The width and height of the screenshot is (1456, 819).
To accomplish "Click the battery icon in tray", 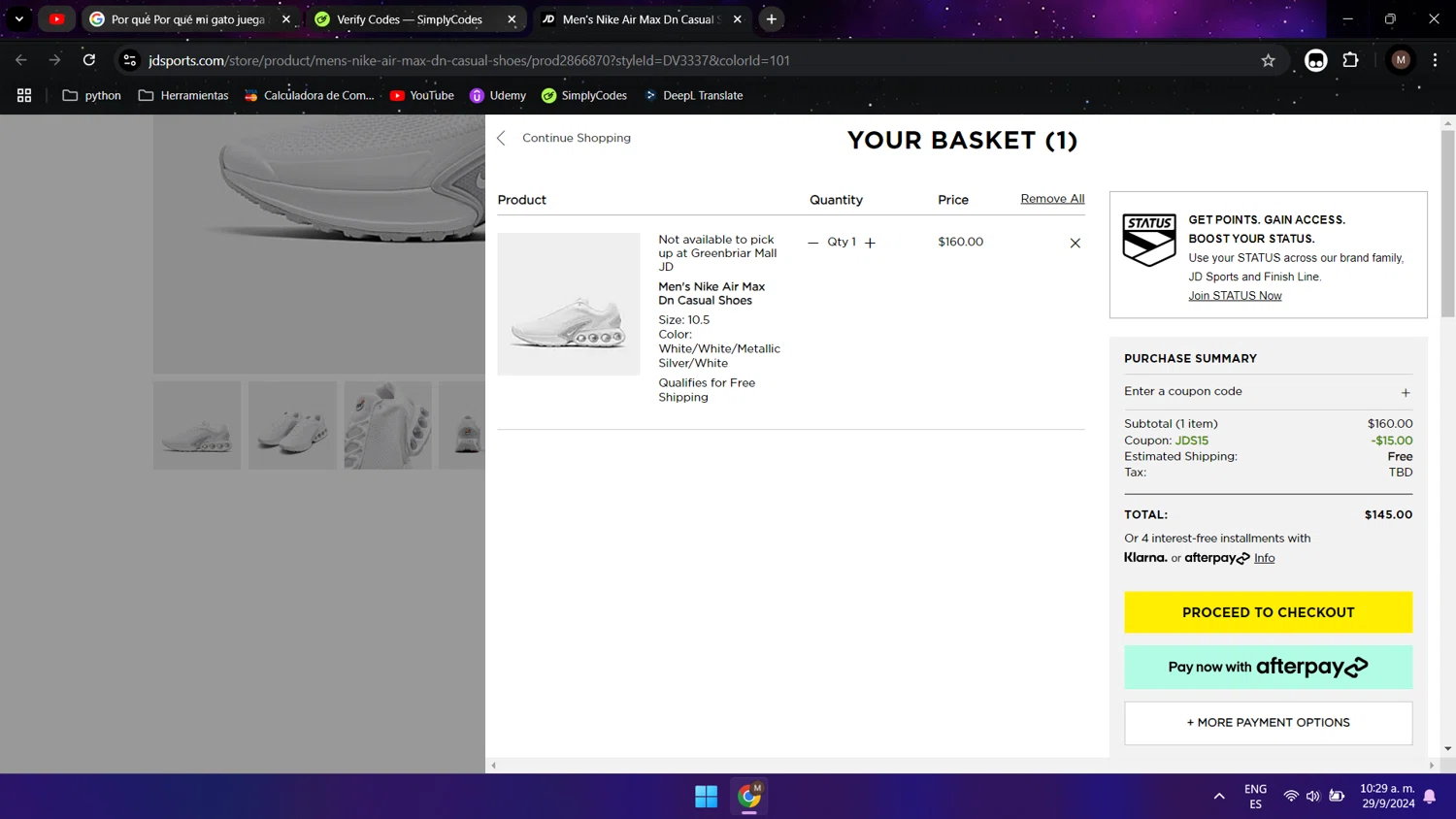I will 1337,797.
